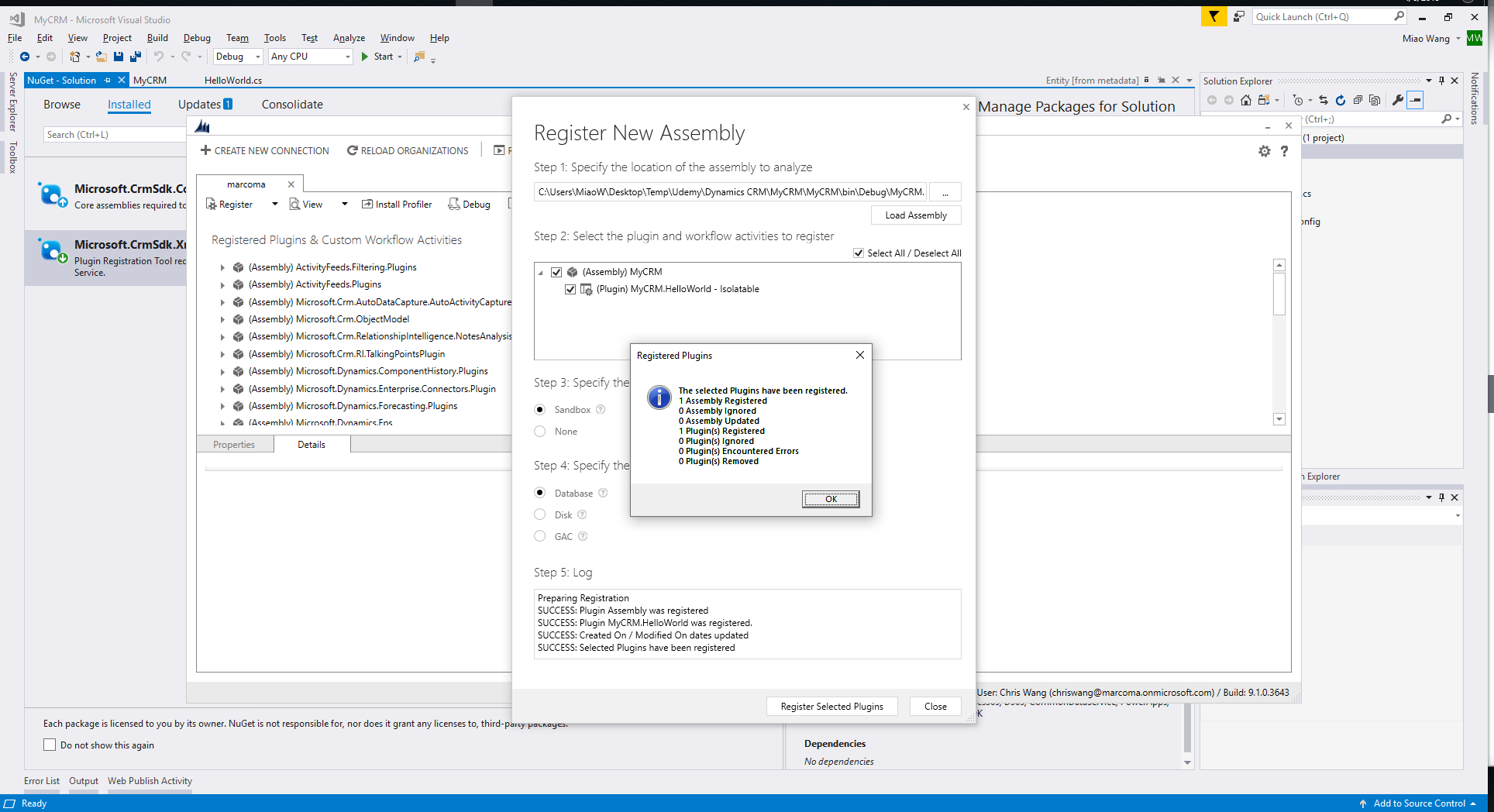Uncheck the MyCRM.HelloWorld plugin checkbox
Screen dimensions: 1494x812
coord(570,289)
